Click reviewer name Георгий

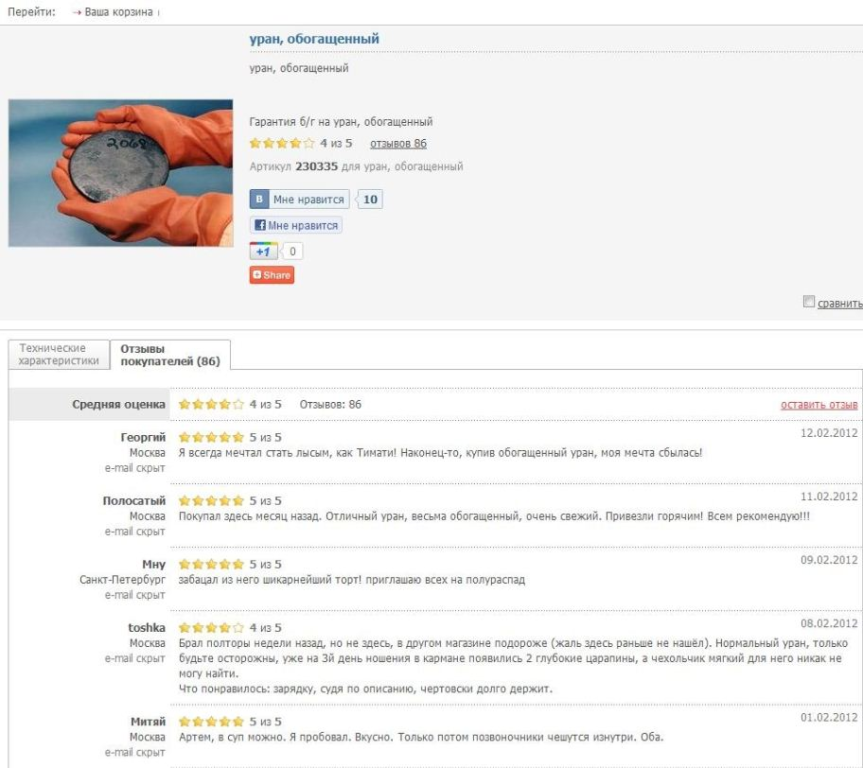pyautogui.click(x=142, y=438)
